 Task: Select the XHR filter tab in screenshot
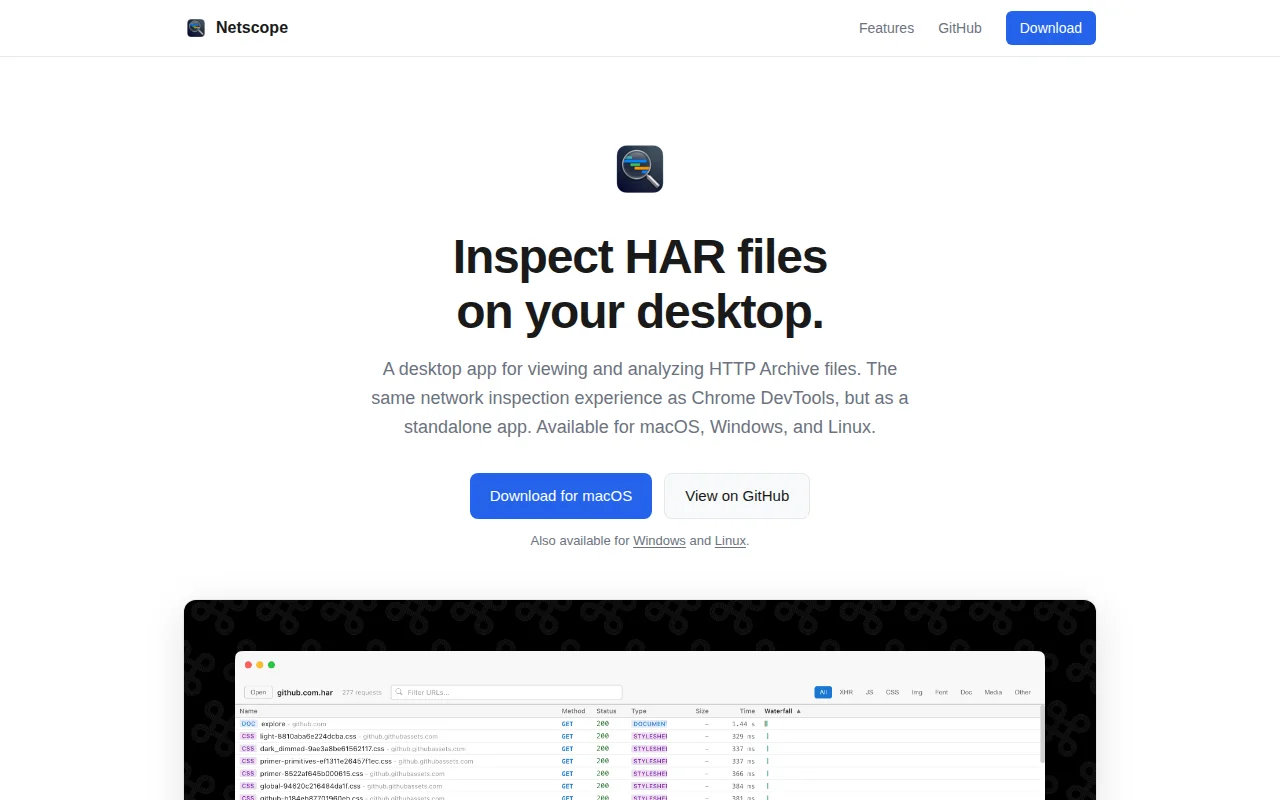[x=846, y=692]
